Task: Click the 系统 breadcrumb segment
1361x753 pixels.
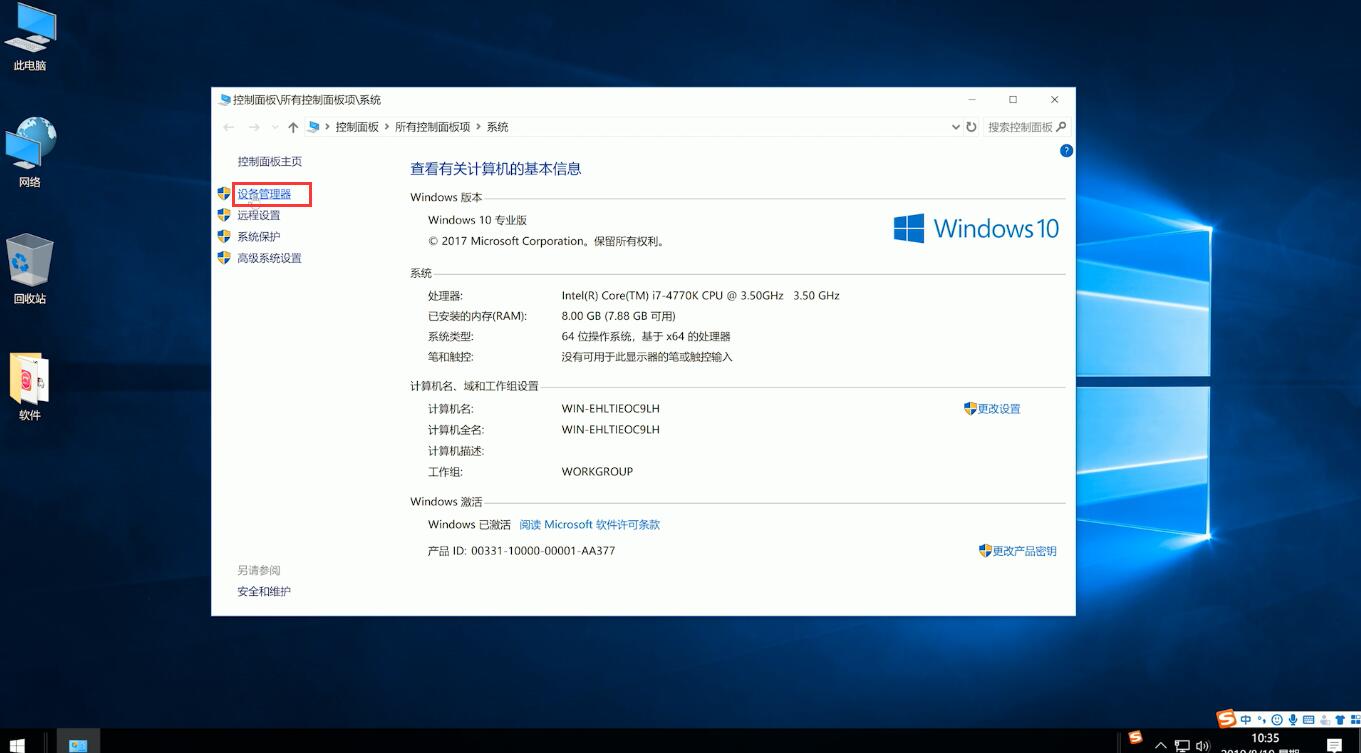Action: [497, 127]
